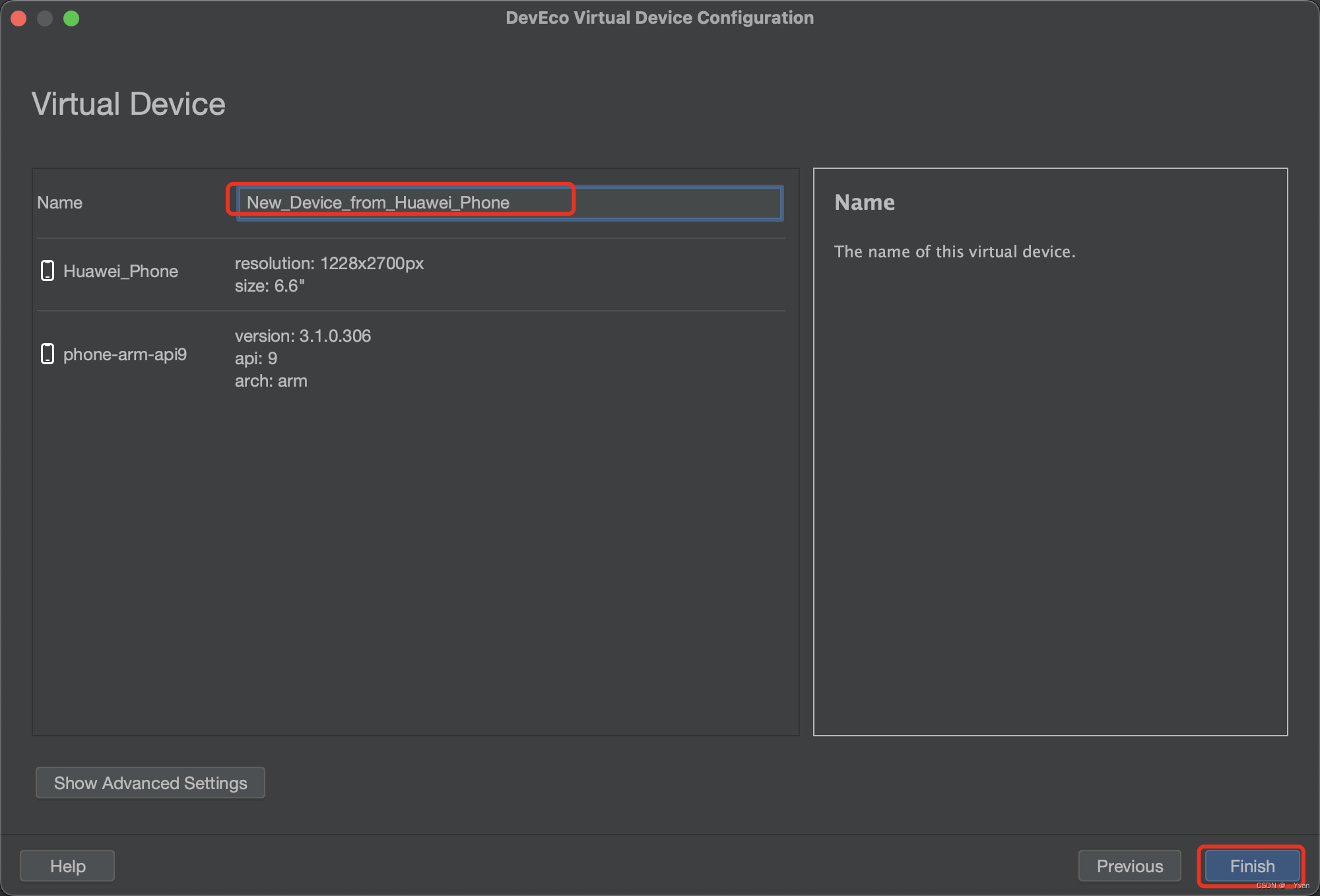Click the arch: arm text

(x=271, y=381)
